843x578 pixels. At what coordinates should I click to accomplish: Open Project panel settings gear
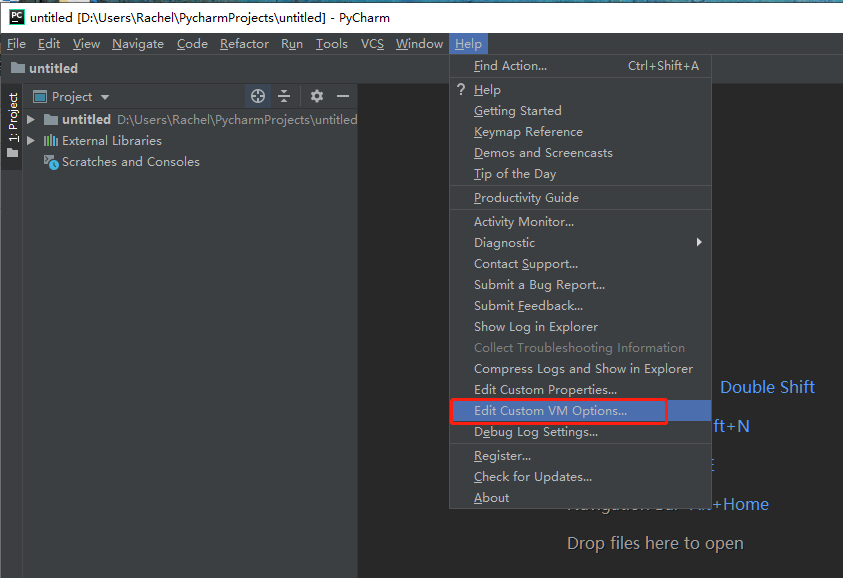coord(317,96)
